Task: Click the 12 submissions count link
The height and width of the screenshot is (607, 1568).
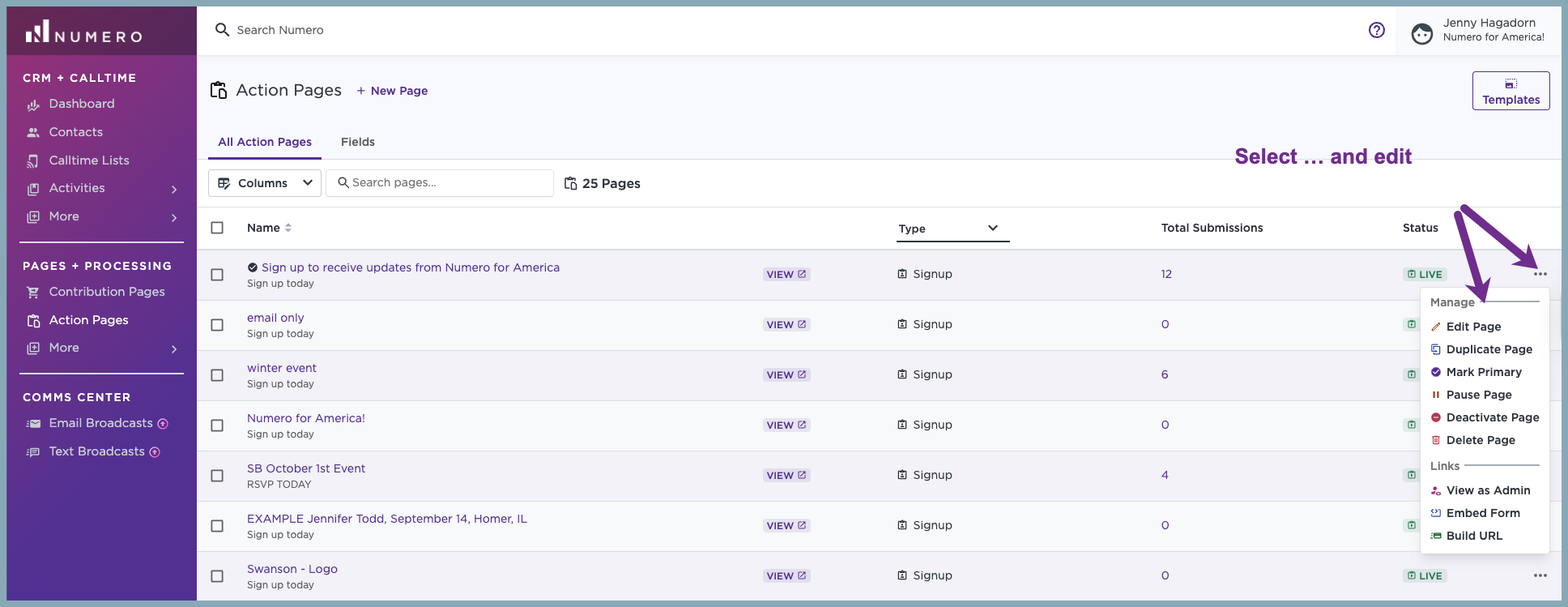Action: 1166,274
